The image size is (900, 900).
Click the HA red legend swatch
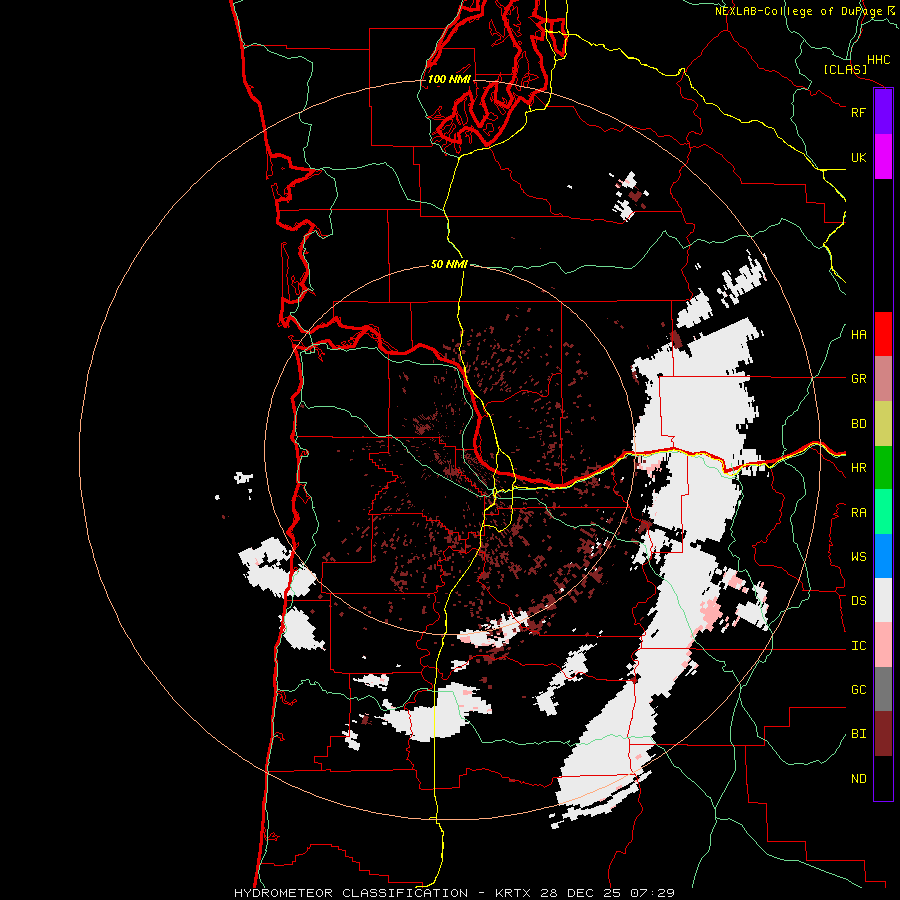pyautogui.click(x=883, y=334)
